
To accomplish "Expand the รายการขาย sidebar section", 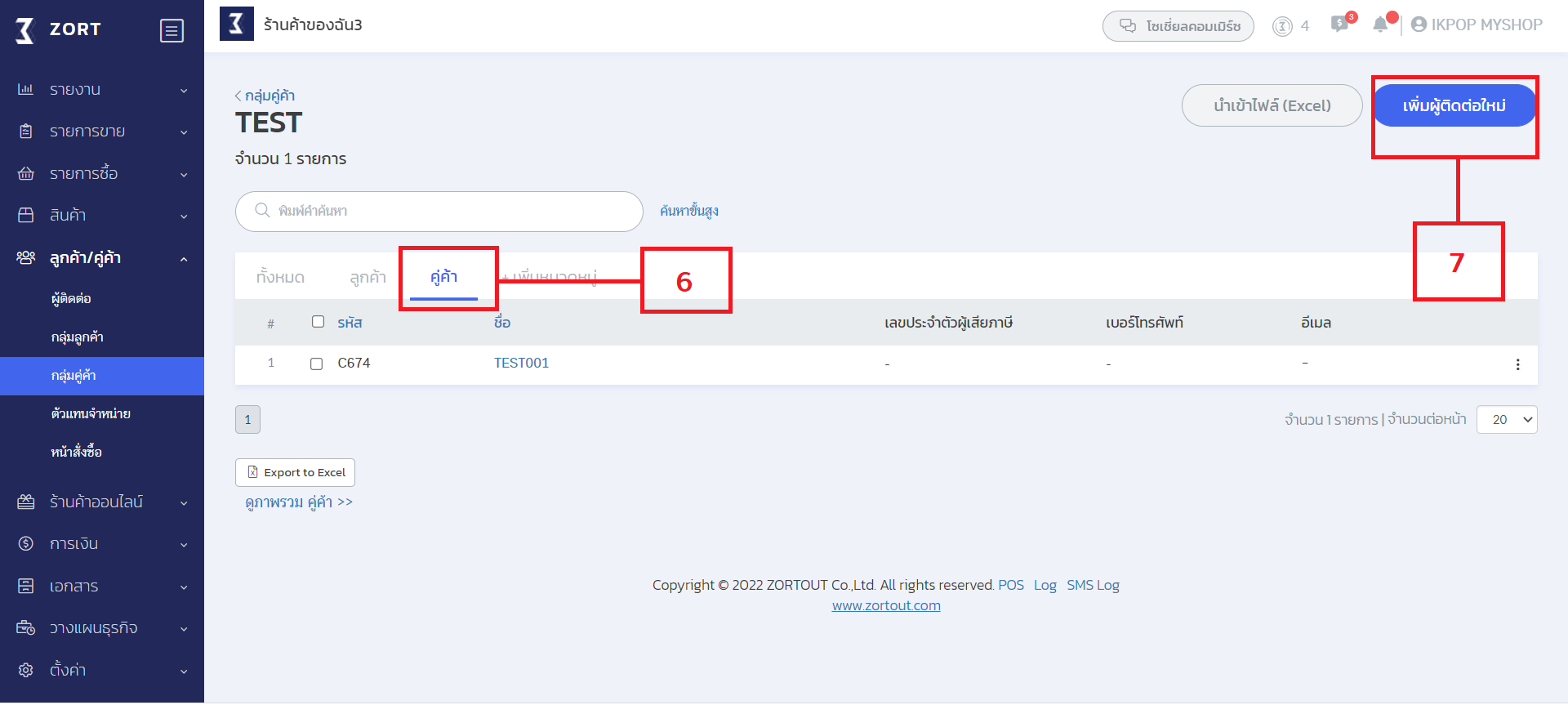I will coord(184,132).
